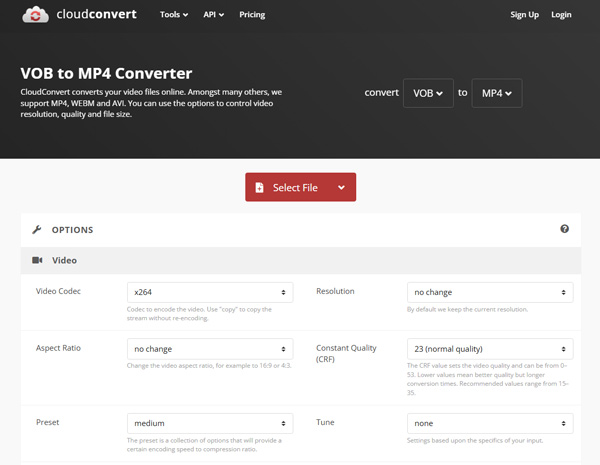The width and height of the screenshot is (600, 465).
Task: Open the VOB source format dropdown
Action: click(428, 93)
